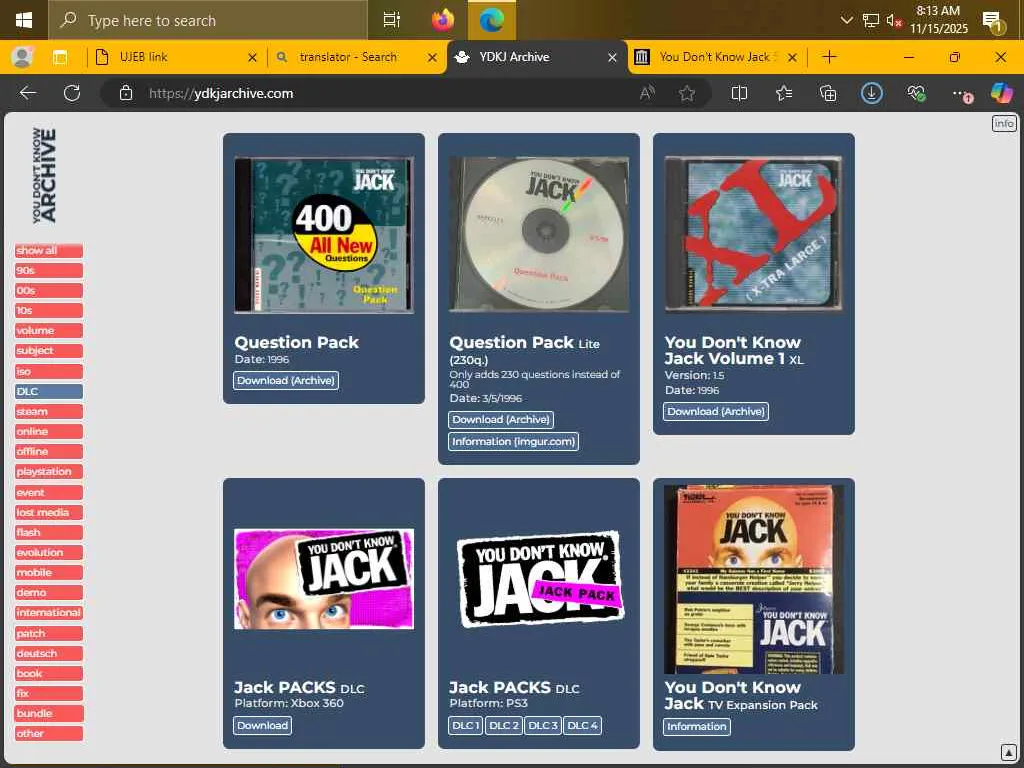The width and height of the screenshot is (1024, 768).
Task: Select the show all filter
Action: point(49,251)
